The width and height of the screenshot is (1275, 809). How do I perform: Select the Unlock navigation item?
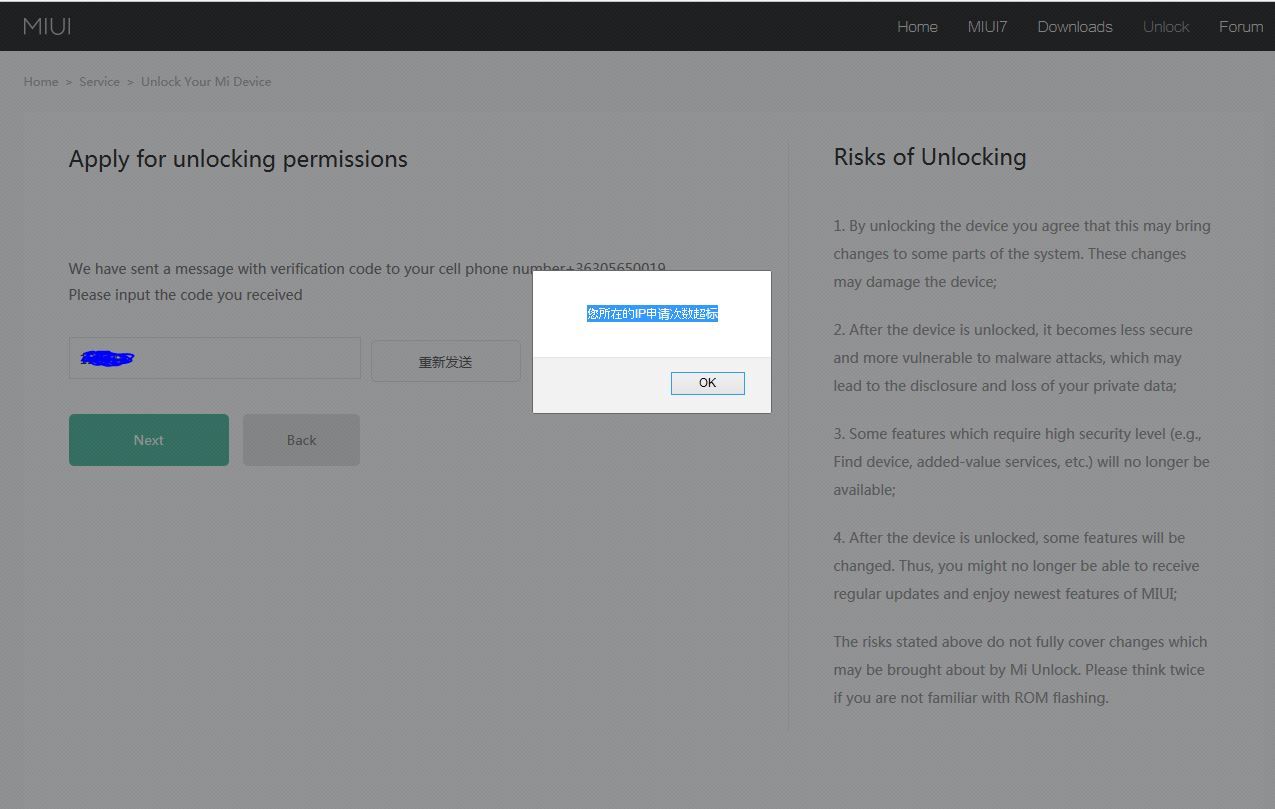[x=1166, y=27]
